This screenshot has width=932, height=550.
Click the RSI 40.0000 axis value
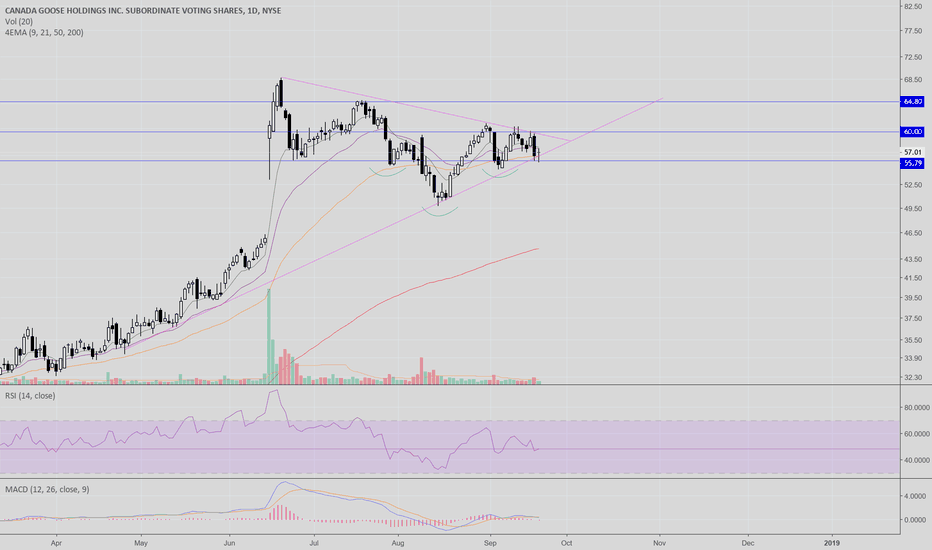(917, 460)
